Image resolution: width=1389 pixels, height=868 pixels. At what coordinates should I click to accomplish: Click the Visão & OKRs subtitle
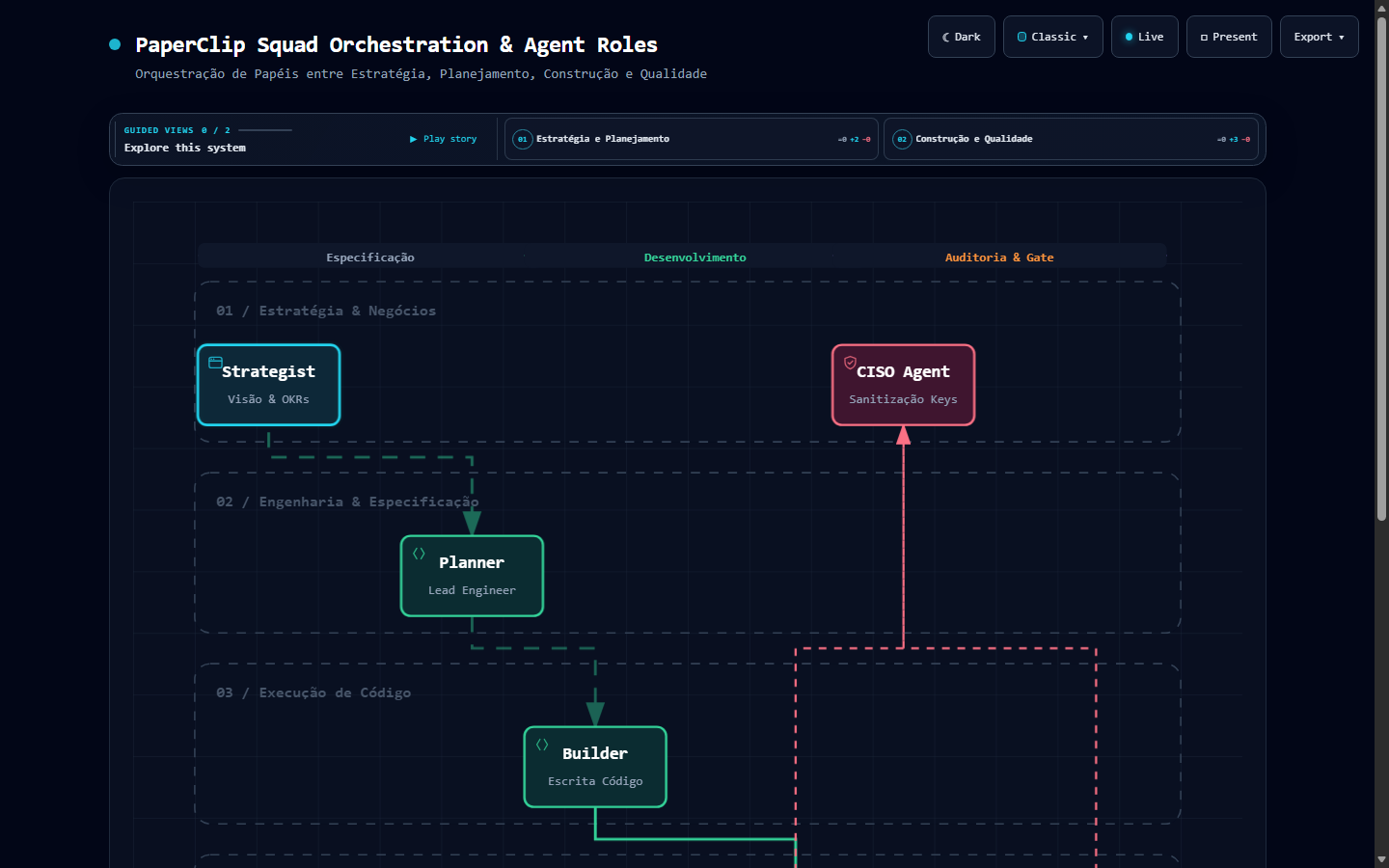click(x=268, y=399)
